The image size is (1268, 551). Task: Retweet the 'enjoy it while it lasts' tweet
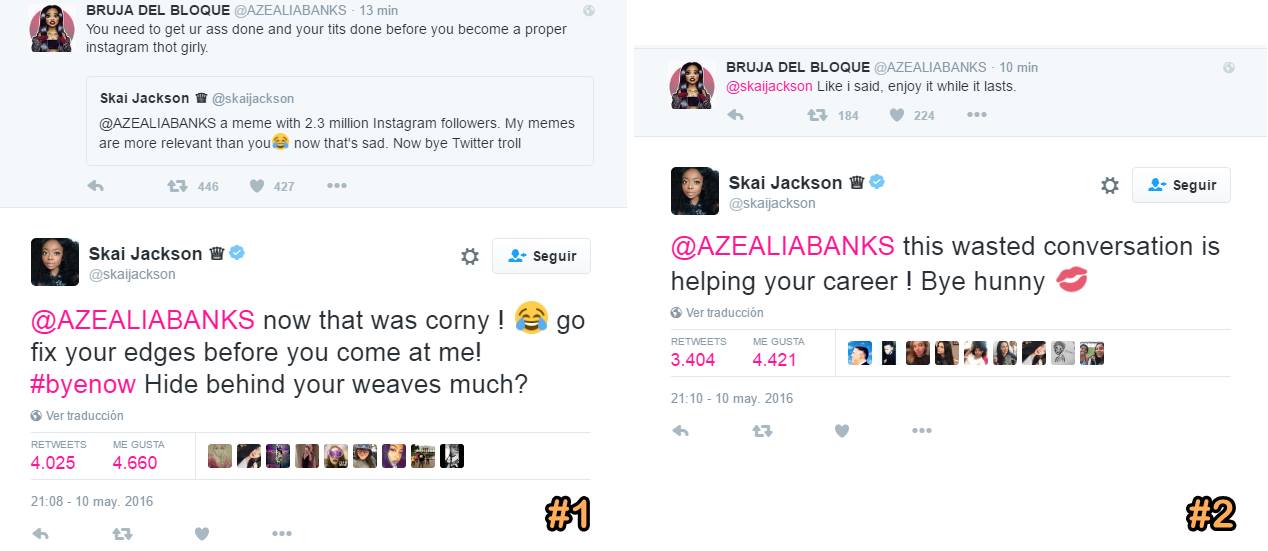tap(817, 115)
